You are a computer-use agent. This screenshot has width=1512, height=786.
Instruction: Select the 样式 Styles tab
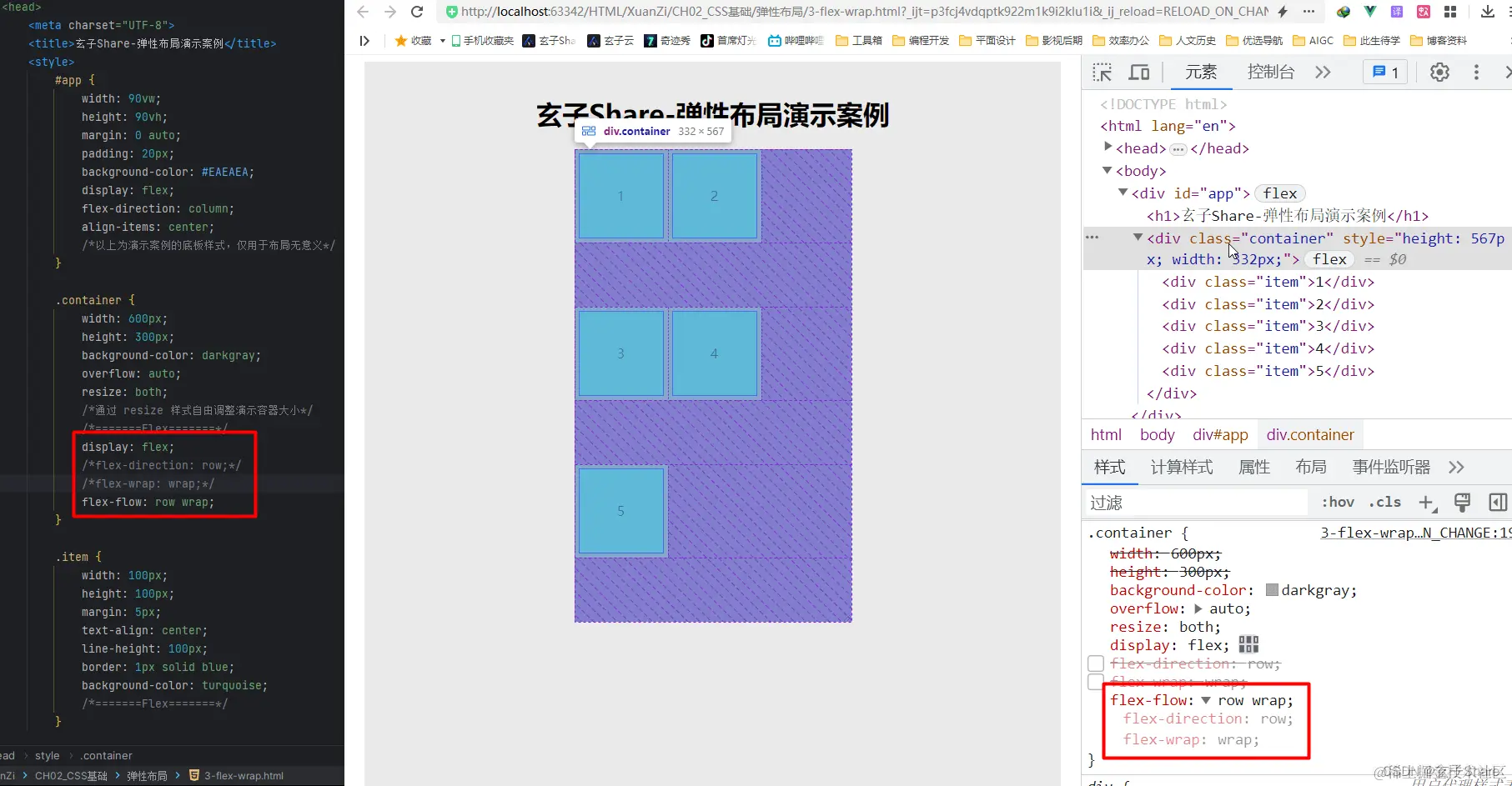pyautogui.click(x=1109, y=467)
